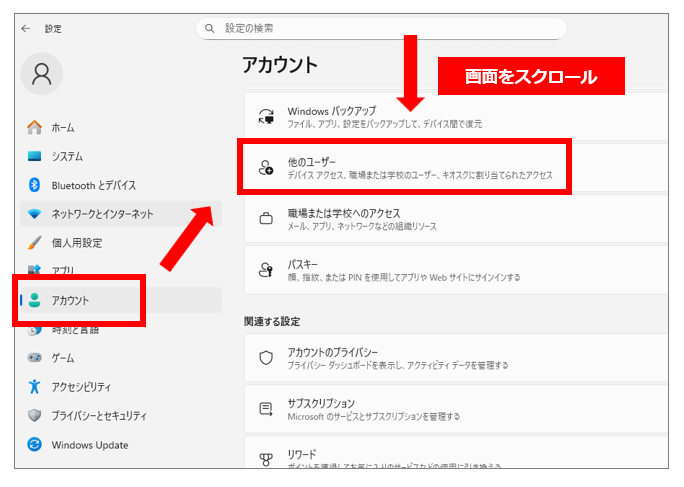The image size is (684, 487).
Task: Click the back arrow in Settings header
Action: click(x=26, y=29)
